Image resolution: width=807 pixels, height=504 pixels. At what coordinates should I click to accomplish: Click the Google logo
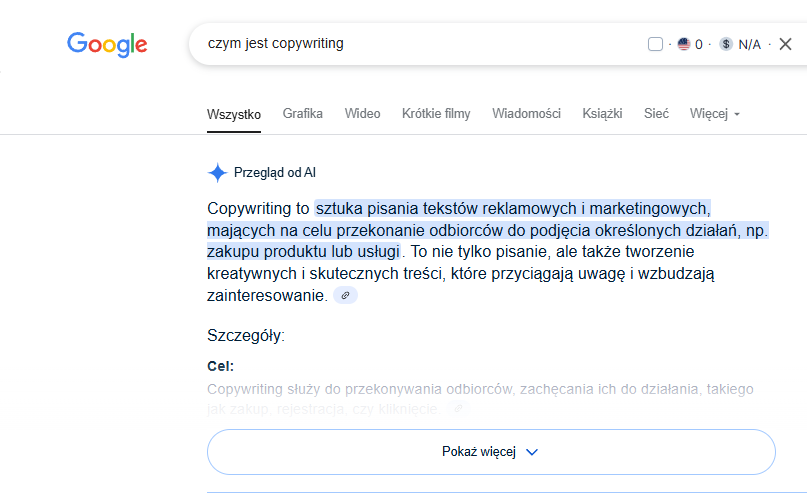tap(107, 44)
